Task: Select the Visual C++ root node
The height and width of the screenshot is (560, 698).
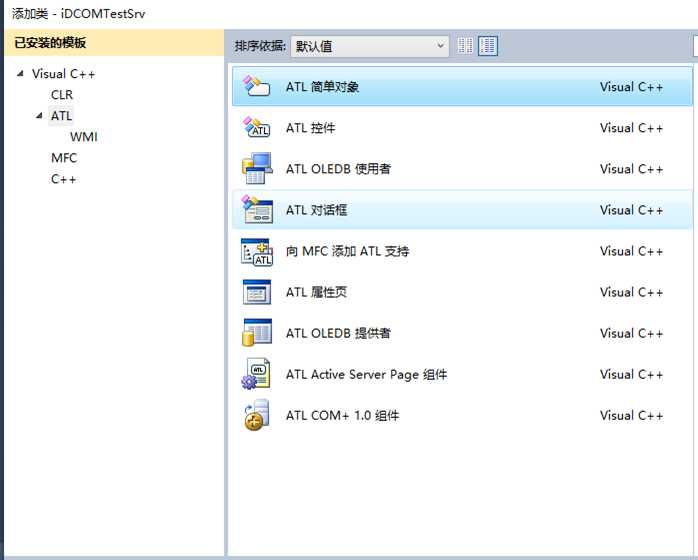Action: (64, 74)
